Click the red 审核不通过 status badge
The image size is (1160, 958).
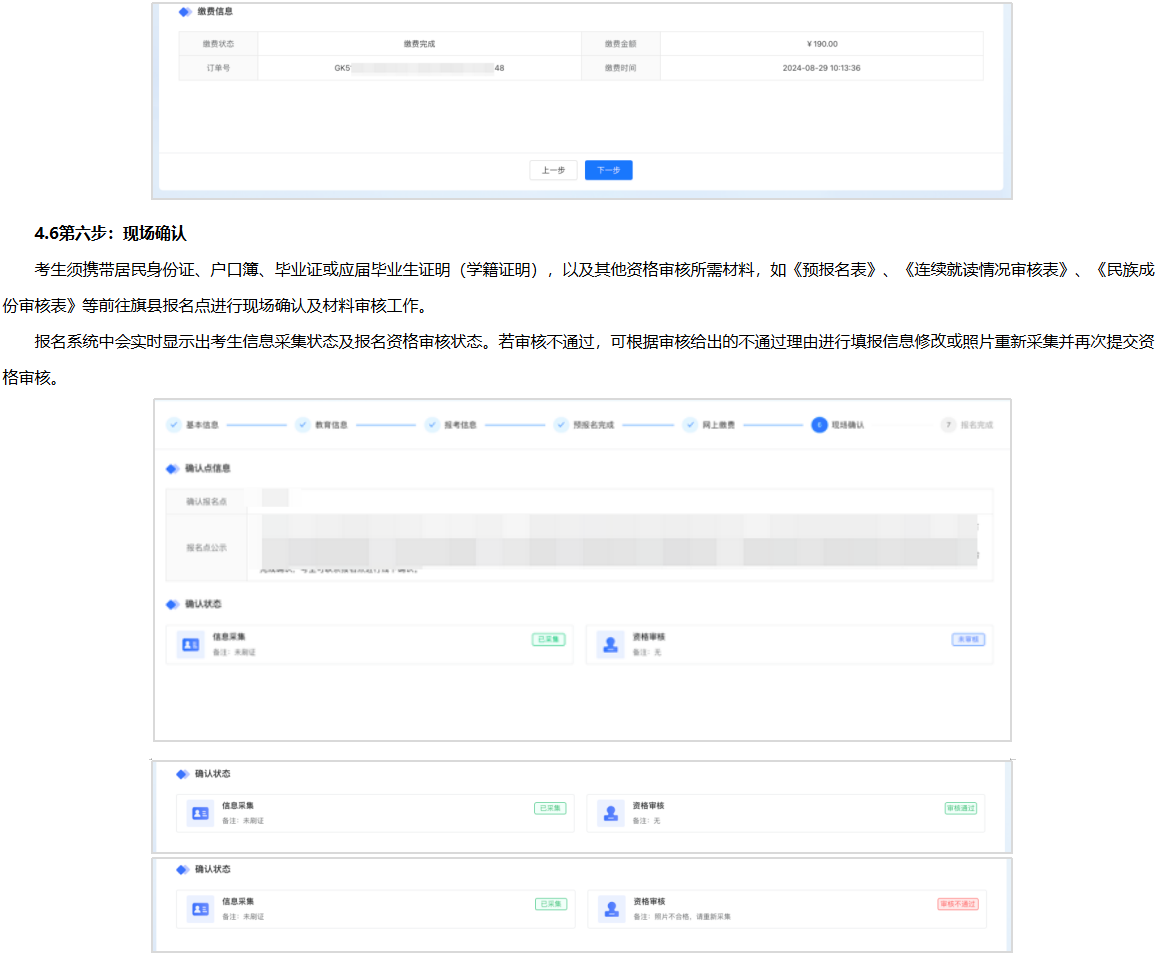pos(958,904)
